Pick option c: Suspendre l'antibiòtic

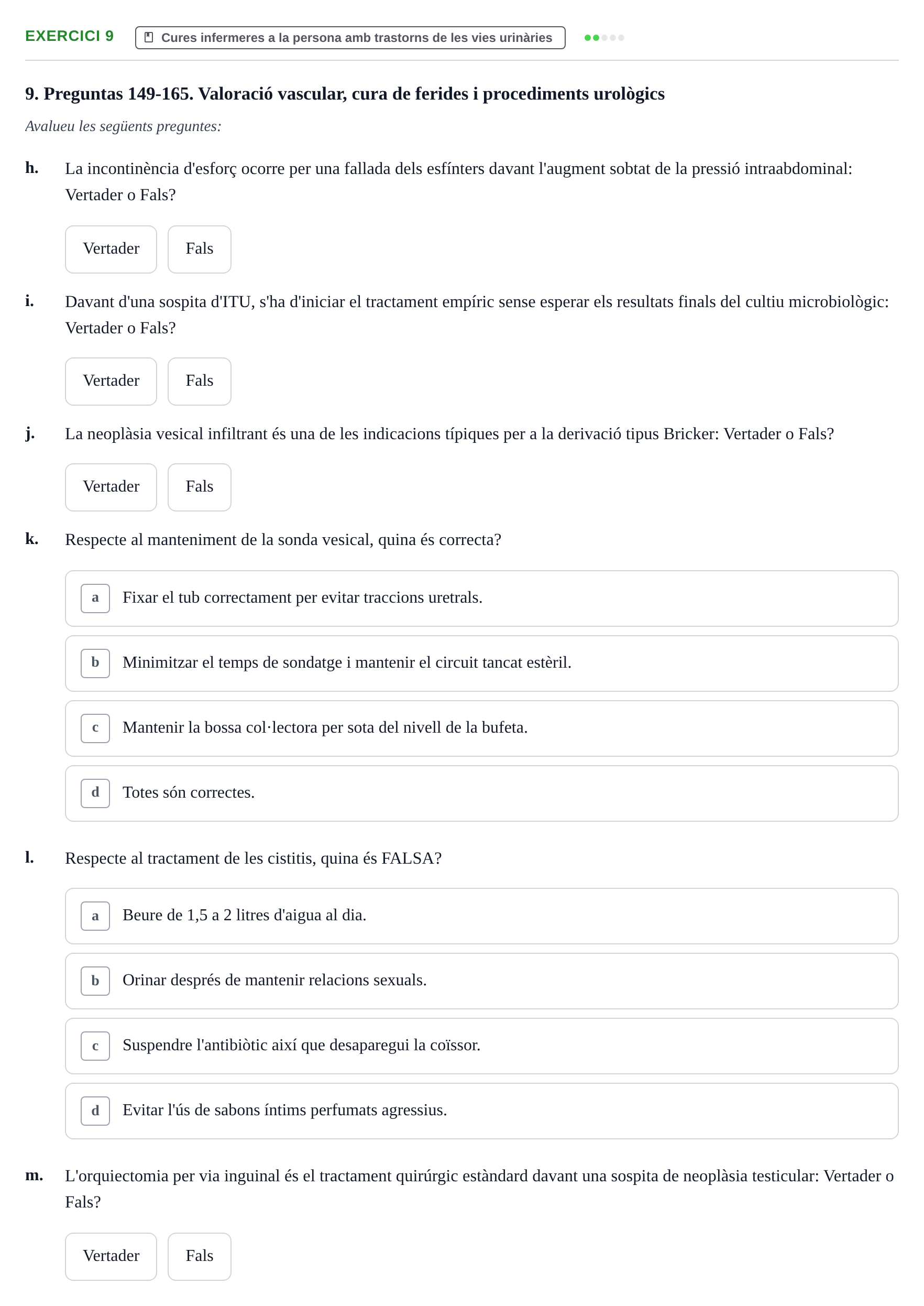click(481, 1046)
